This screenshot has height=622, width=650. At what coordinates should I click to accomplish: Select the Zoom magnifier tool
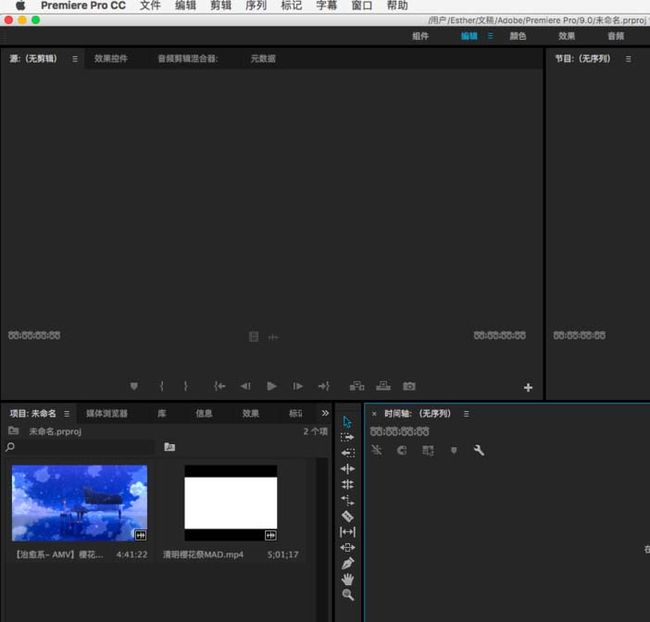click(x=348, y=595)
